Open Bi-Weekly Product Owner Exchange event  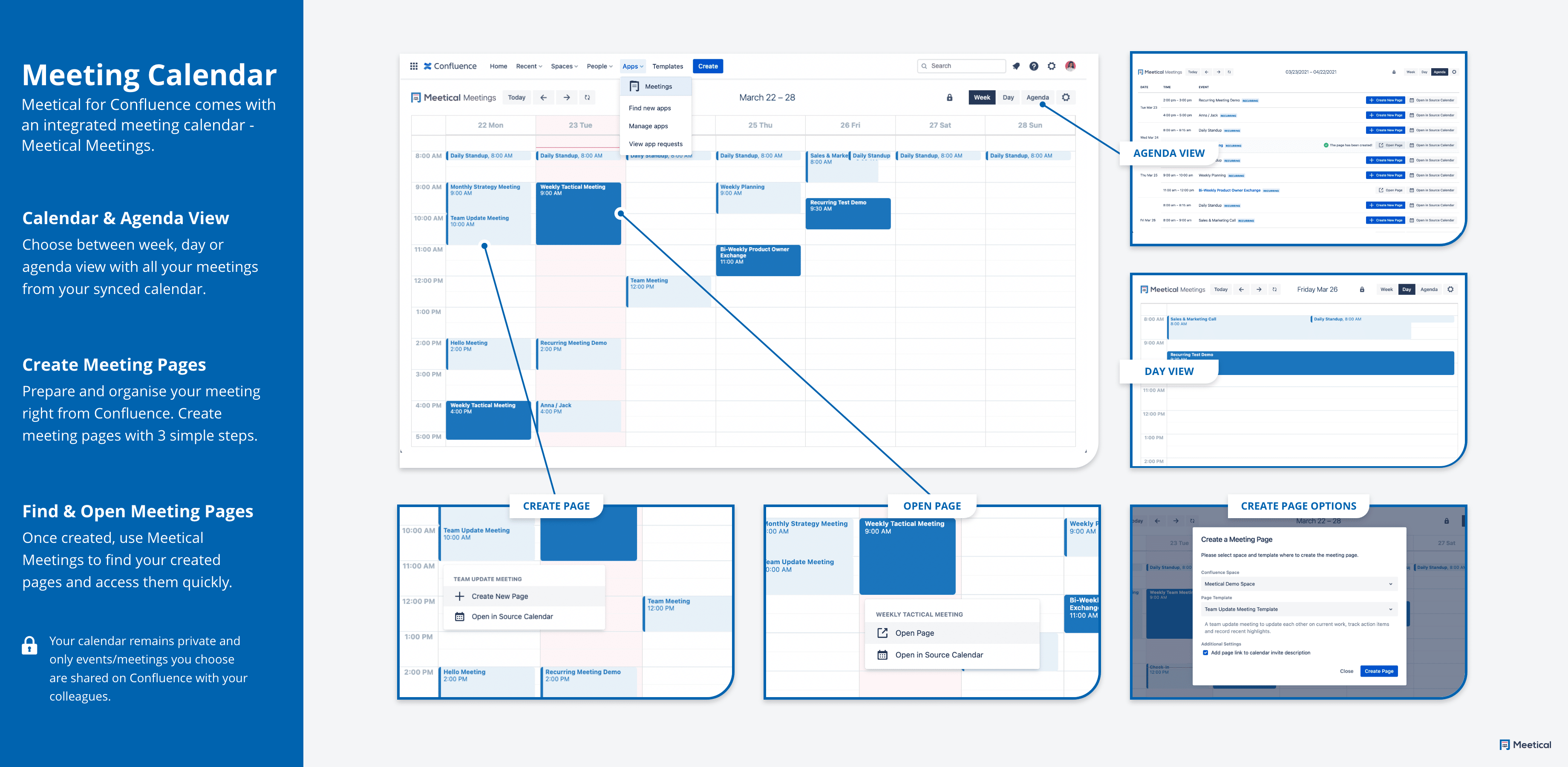pos(758,260)
